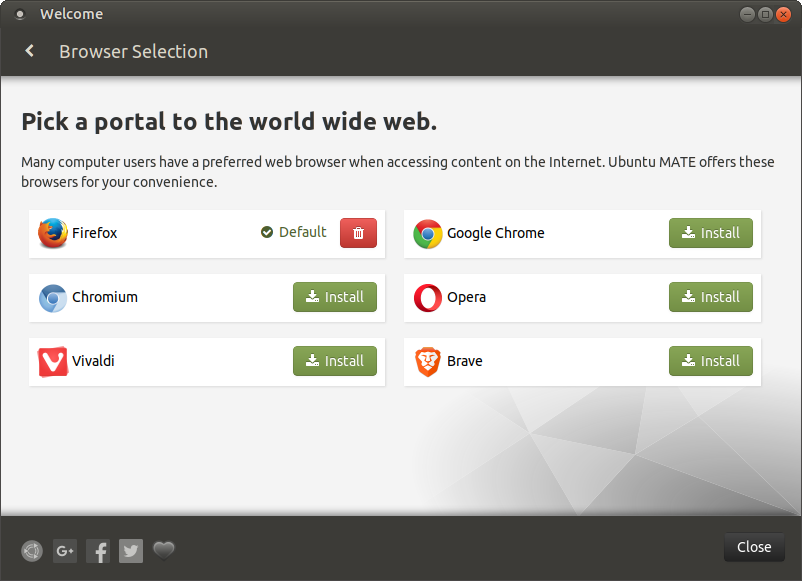Share via the Google+ icon
The image size is (802, 581).
click(64, 551)
